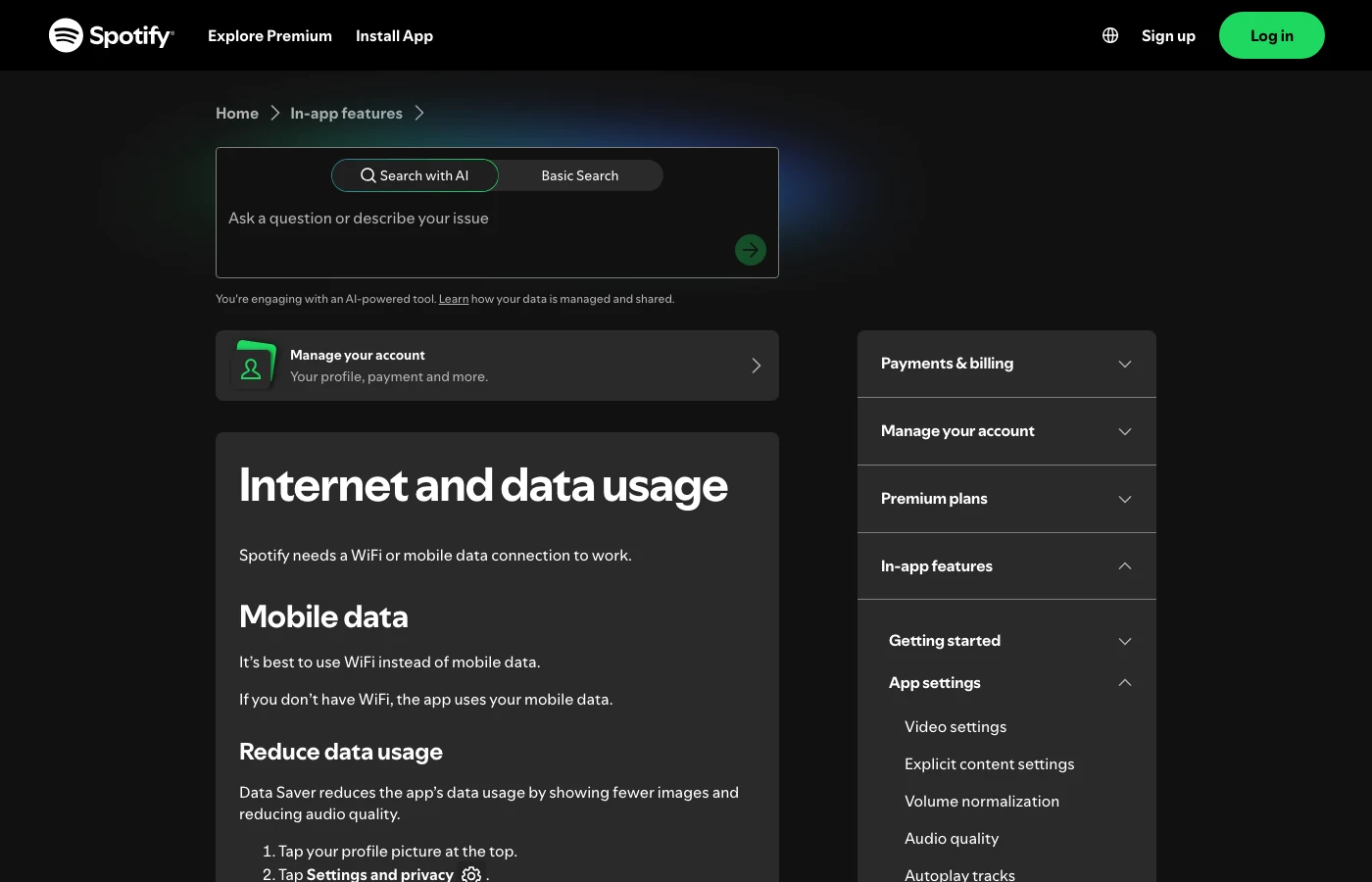Click the Mobile data heading

(323, 616)
